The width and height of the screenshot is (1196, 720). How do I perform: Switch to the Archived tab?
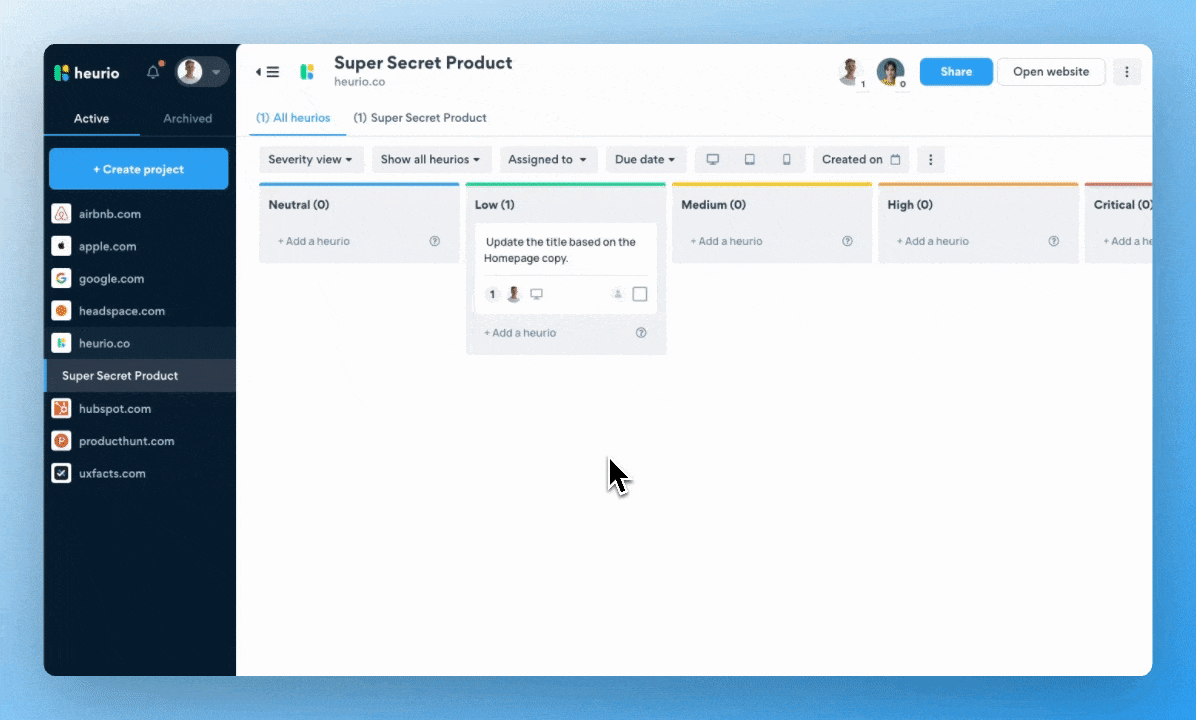click(187, 118)
